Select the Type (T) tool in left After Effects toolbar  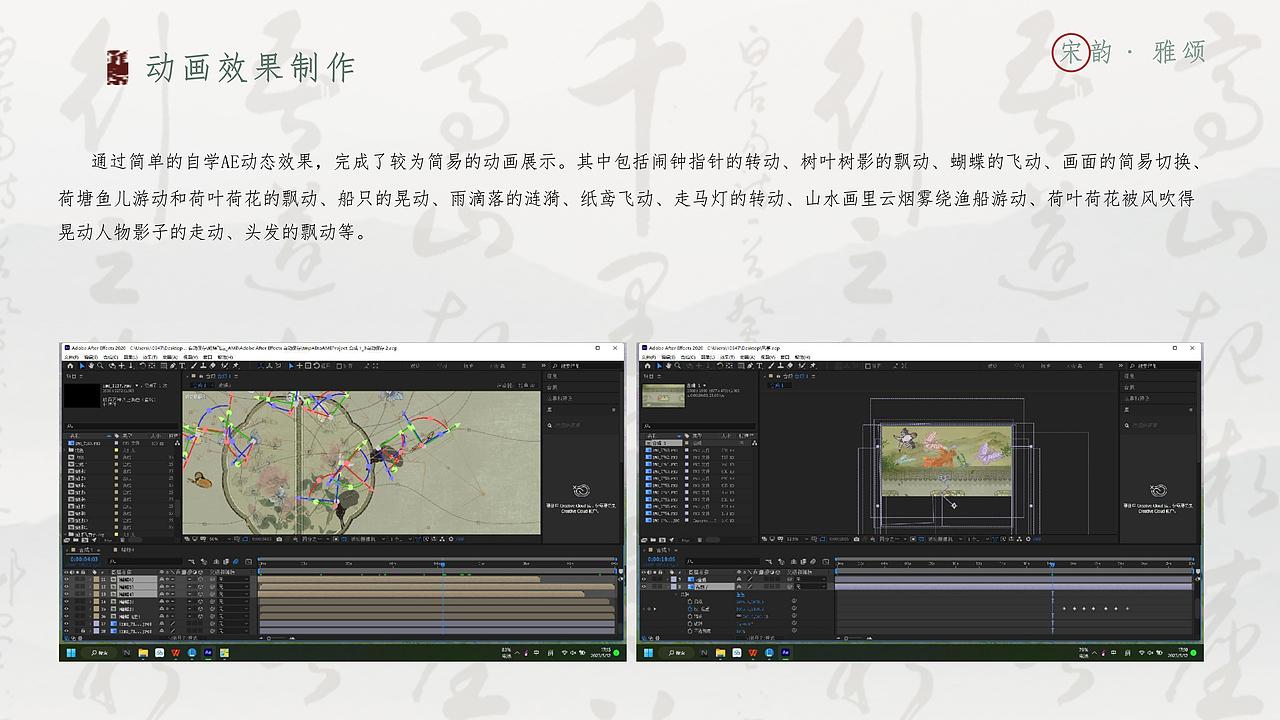coord(182,366)
